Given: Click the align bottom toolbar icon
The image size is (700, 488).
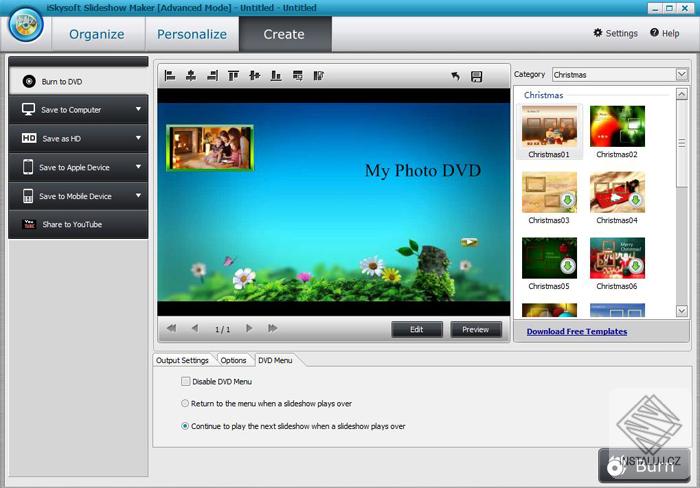Looking at the screenshot, I should coord(276,75).
